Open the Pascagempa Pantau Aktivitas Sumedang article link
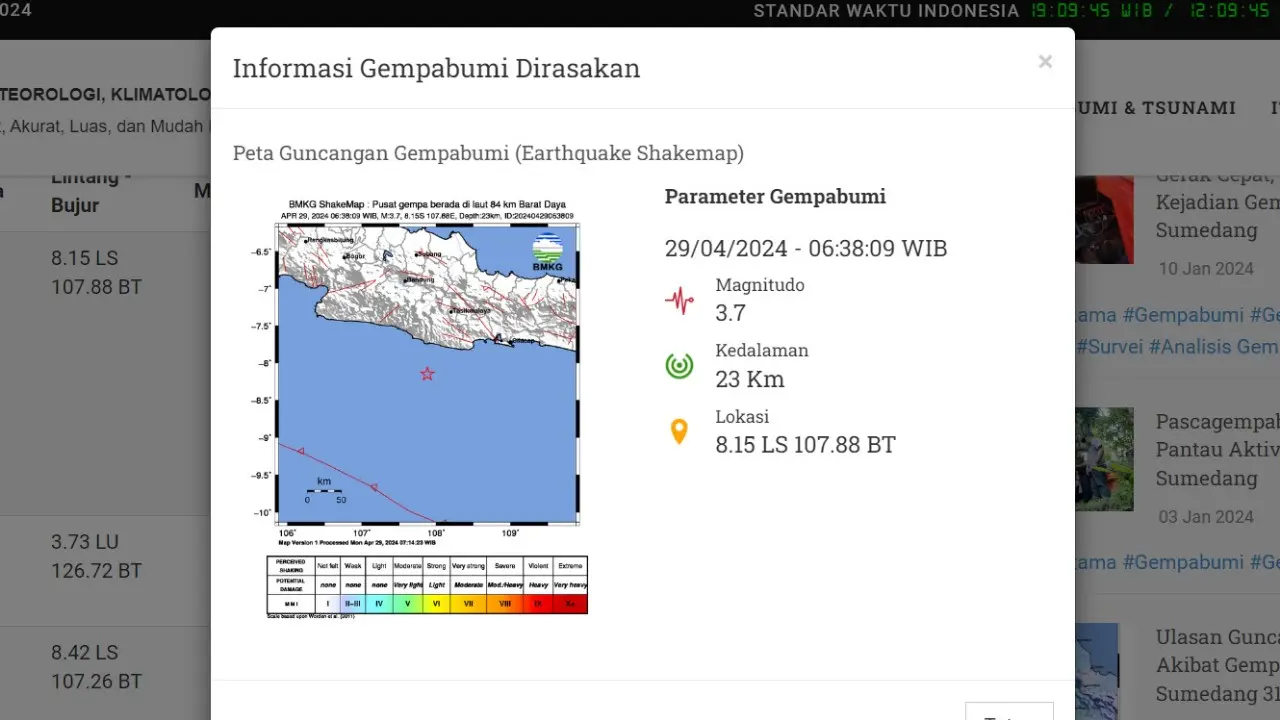The width and height of the screenshot is (1280, 720). [x=1217, y=450]
